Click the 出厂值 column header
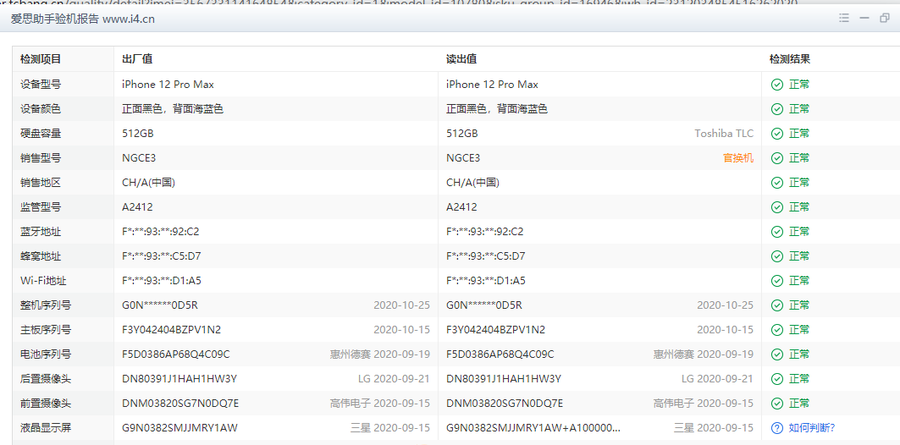900x445 pixels. (x=137, y=59)
